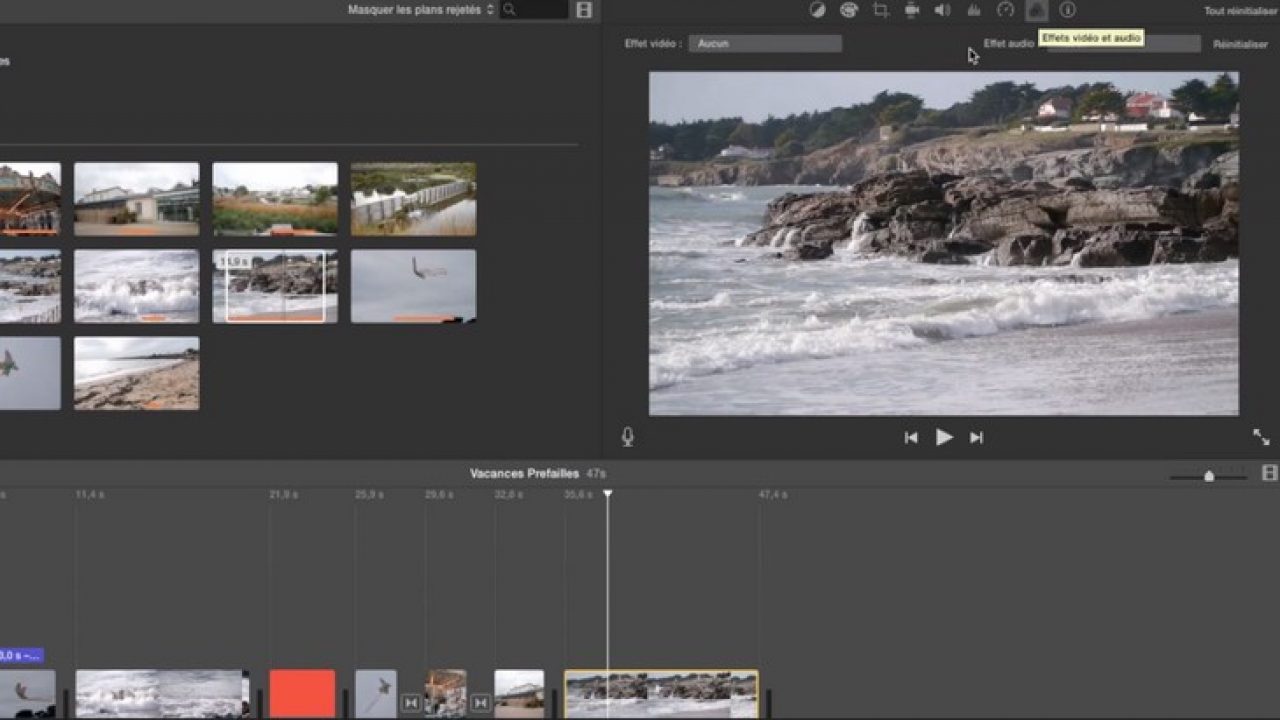Open the volume adjustment tool
Screen dimensions: 1280x720
(942, 10)
